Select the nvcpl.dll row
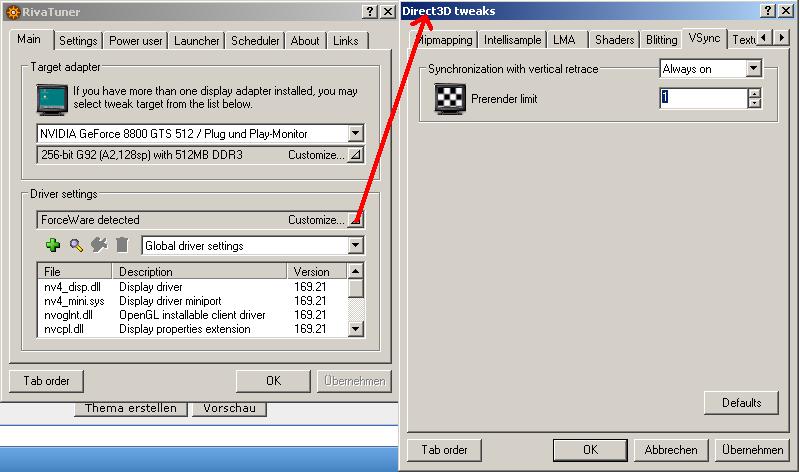Image resolution: width=800 pixels, height=472 pixels. (193, 329)
